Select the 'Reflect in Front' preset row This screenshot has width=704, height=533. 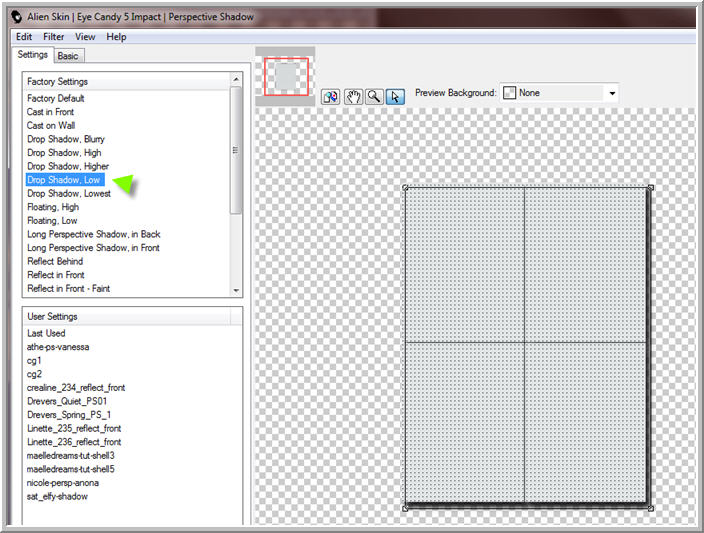[56, 275]
